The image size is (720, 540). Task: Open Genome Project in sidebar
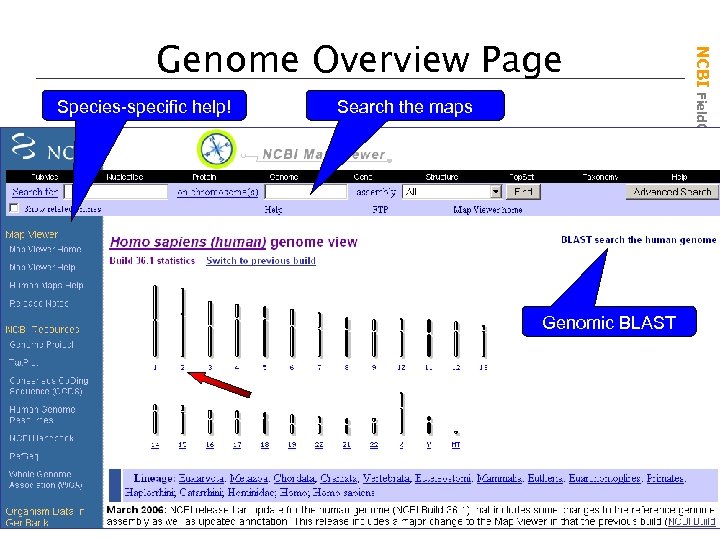tap(41, 344)
